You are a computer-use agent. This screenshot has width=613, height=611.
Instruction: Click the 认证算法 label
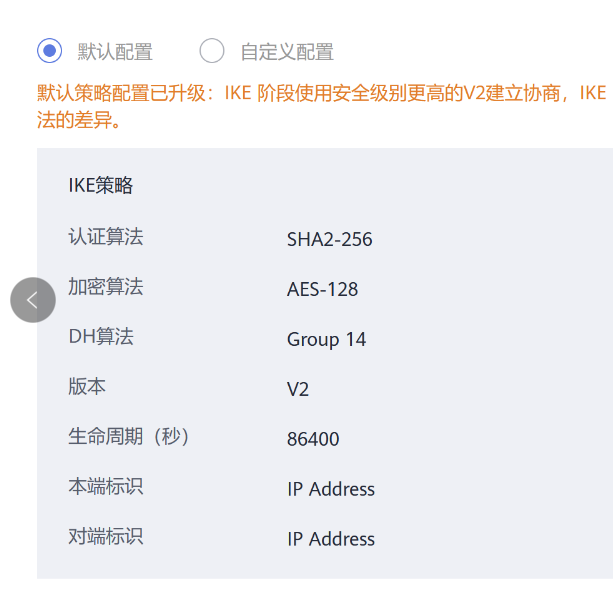pos(105,237)
